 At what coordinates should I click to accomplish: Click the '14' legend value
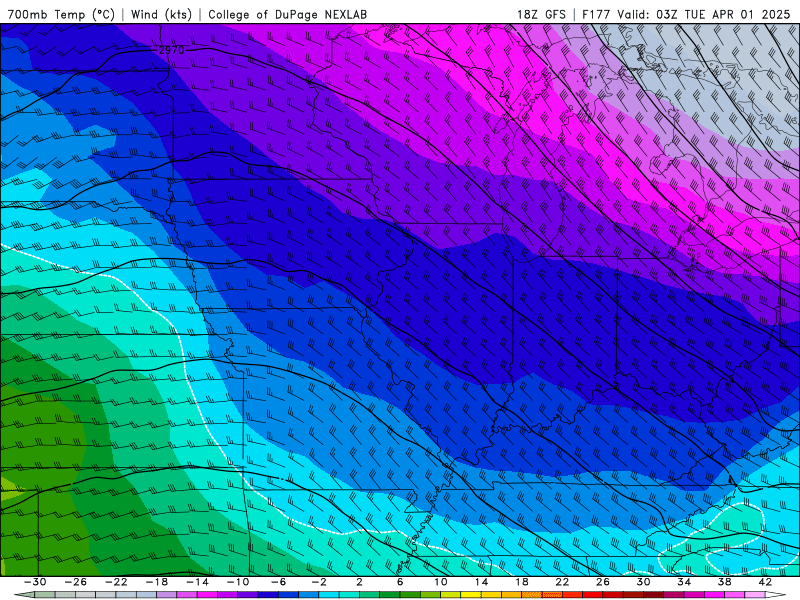[481, 582]
